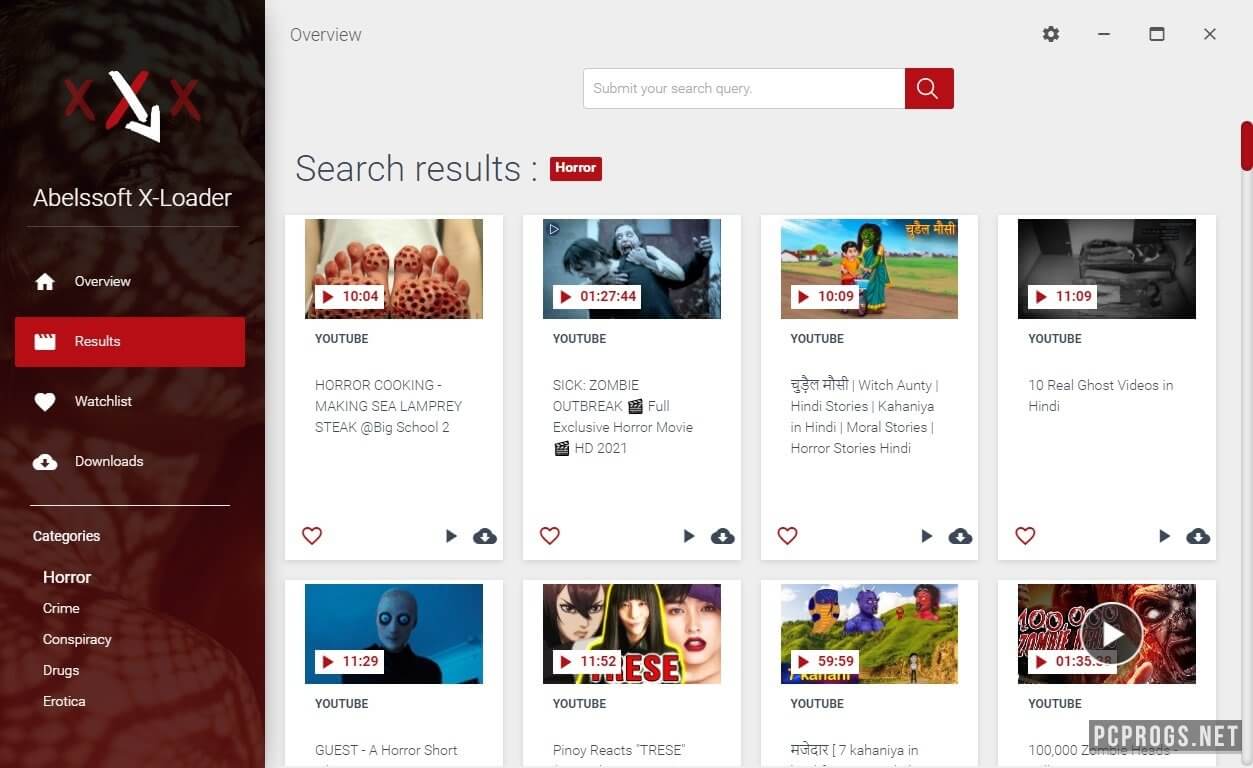The height and width of the screenshot is (768, 1253).
Task: Download the HORROR COOKING video via cloud icon
Action: tap(485, 536)
